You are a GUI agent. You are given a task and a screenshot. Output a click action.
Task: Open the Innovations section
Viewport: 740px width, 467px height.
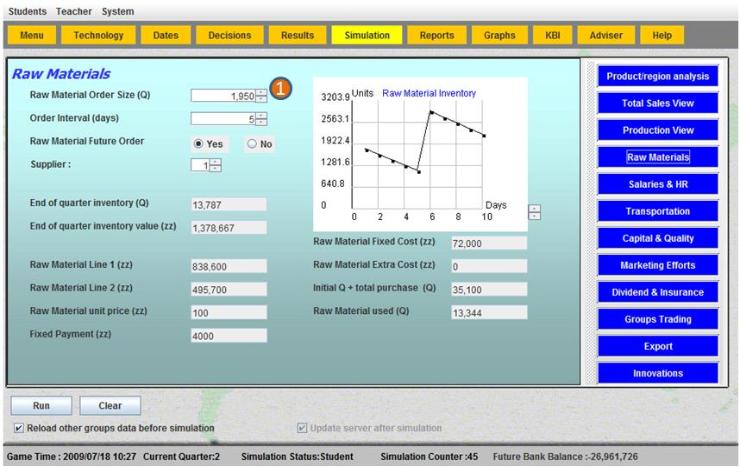pyautogui.click(x=657, y=373)
